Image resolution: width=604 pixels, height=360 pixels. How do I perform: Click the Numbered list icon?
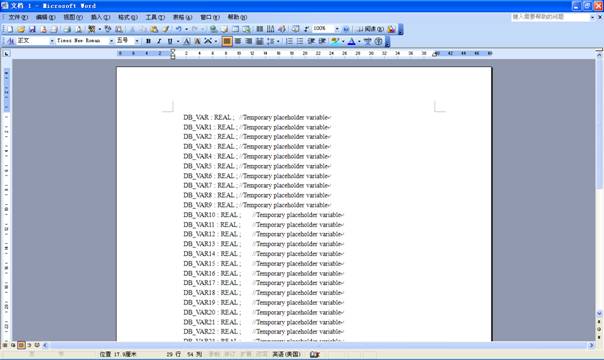coord(289,41)
